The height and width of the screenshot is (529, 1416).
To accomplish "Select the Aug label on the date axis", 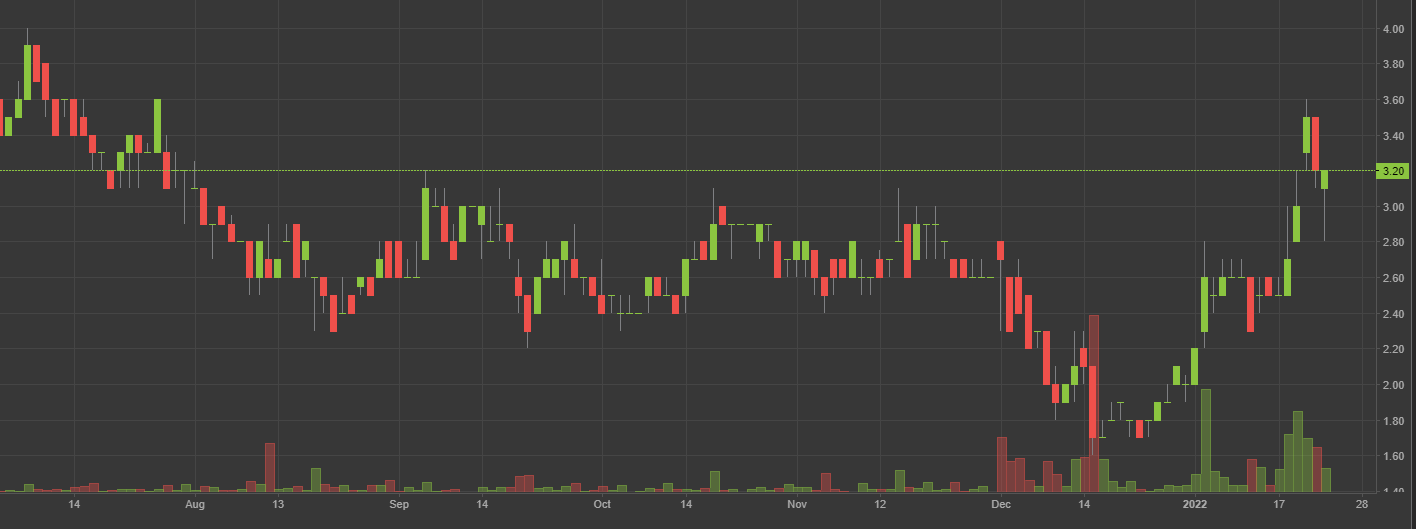I will tap(195, 505).
